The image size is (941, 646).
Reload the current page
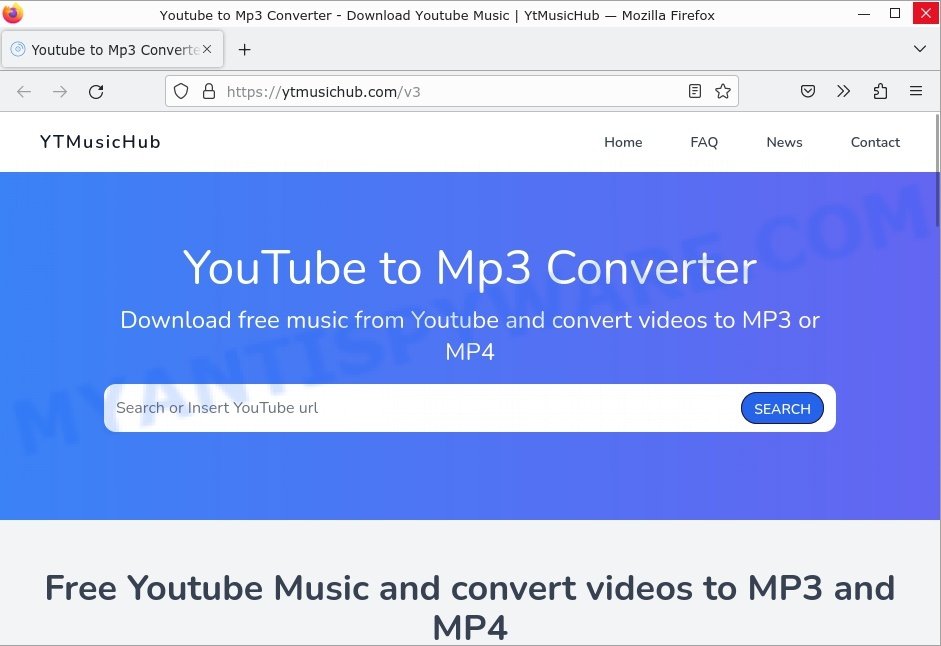[x=96, y=92]
